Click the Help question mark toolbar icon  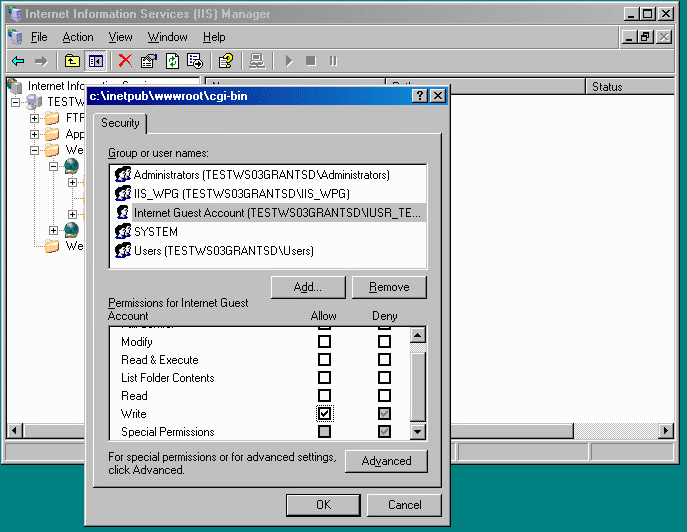(x=226, y=61)
